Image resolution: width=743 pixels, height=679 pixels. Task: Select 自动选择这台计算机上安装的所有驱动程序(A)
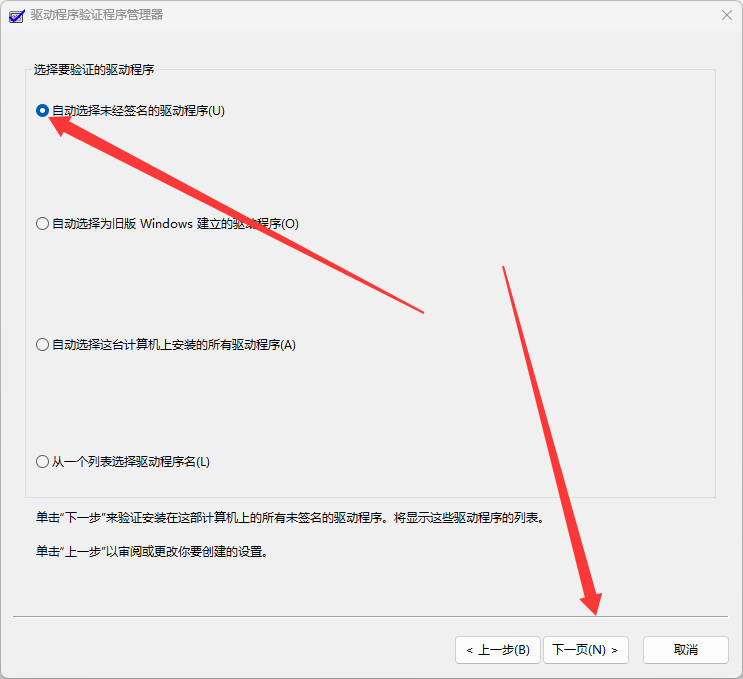(166, 344)
